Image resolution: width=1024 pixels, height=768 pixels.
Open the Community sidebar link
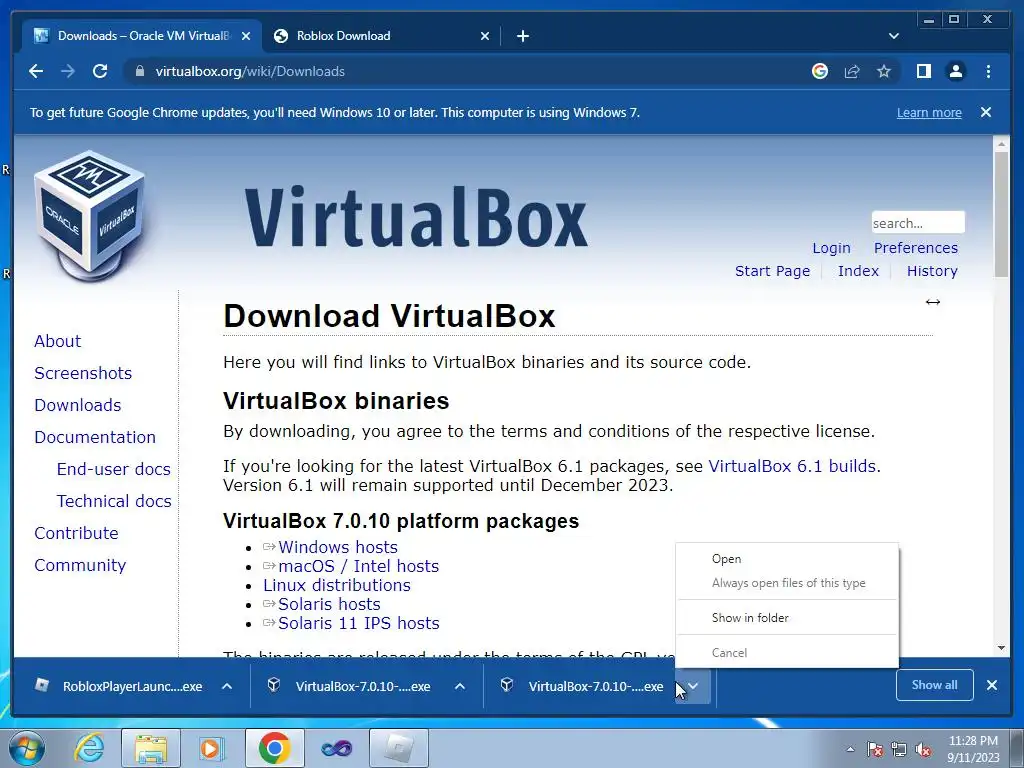tap(80, 565)
